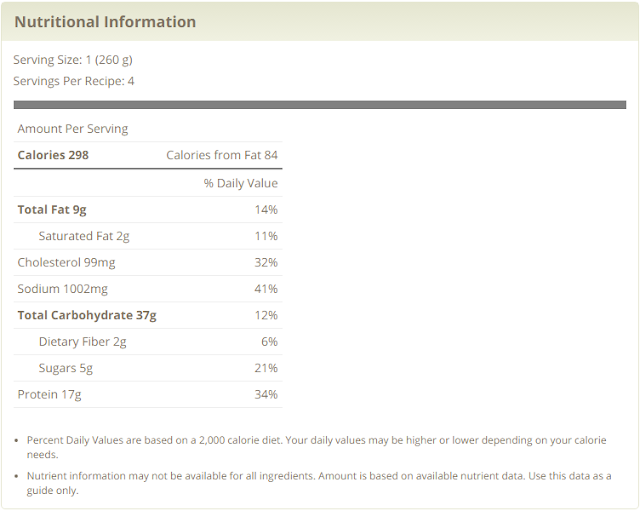Image resolution: width=640 pixels, height=511 pixels.
Task: Click the Serving Size 1 (260 g) text
Action: [73, 60]
